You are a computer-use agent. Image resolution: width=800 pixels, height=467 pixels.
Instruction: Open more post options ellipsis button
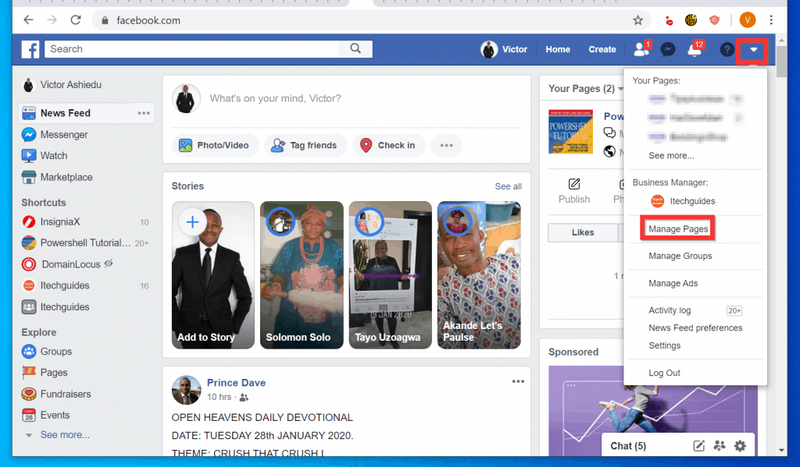pyautogui.click(x=446, y=145)
